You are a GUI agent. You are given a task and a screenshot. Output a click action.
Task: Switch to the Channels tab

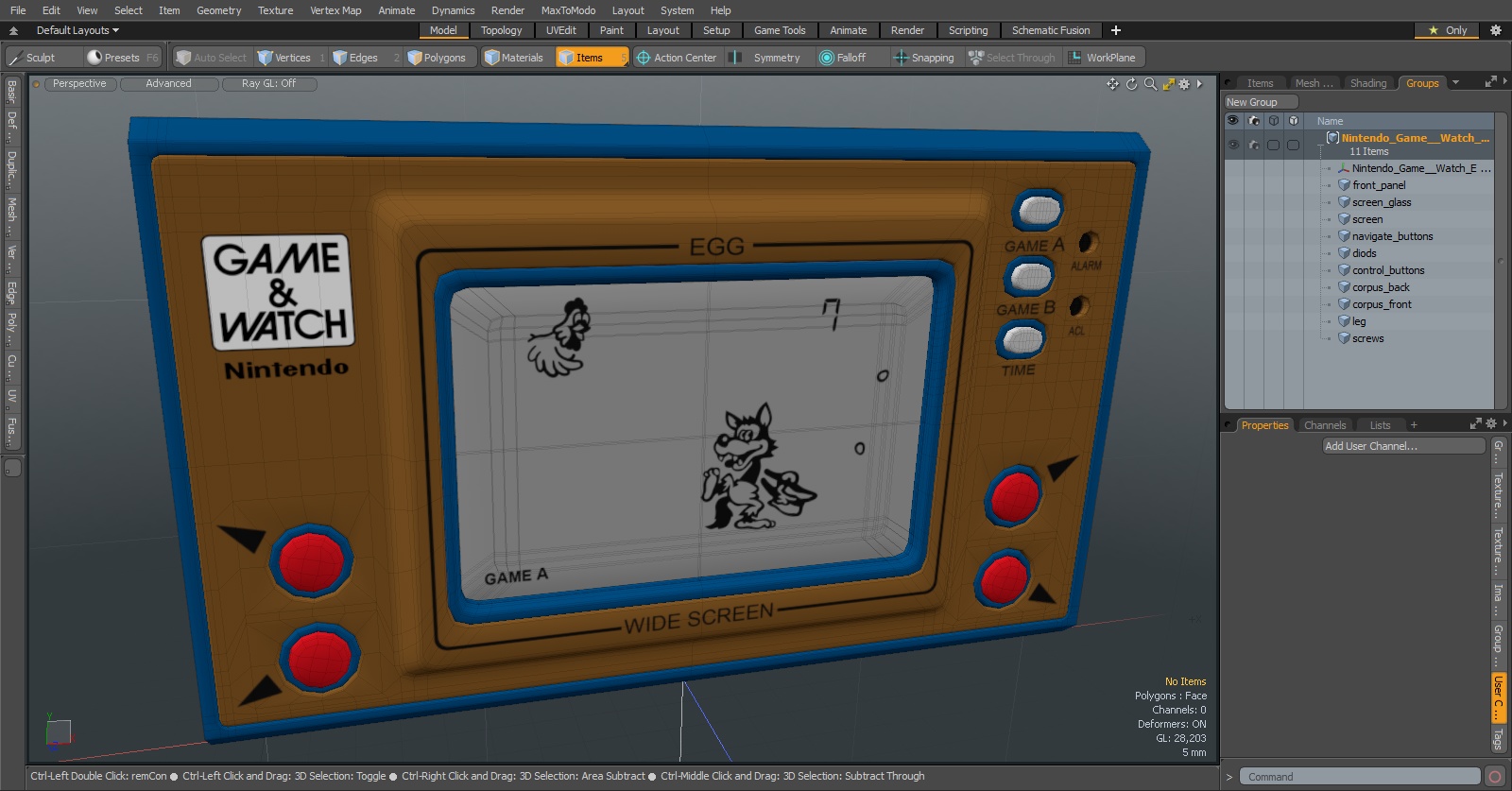click(1325, 425)
